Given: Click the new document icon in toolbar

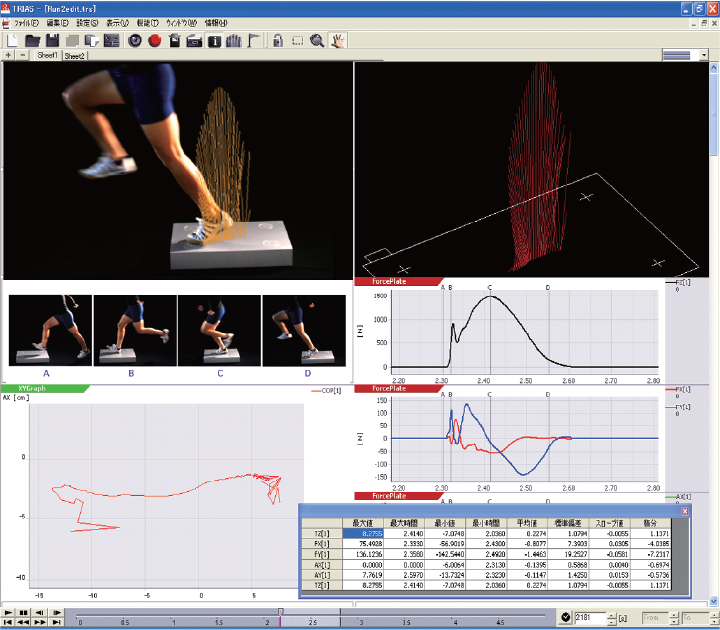Looking at the screenshot, I should click(x=13, y=41).
